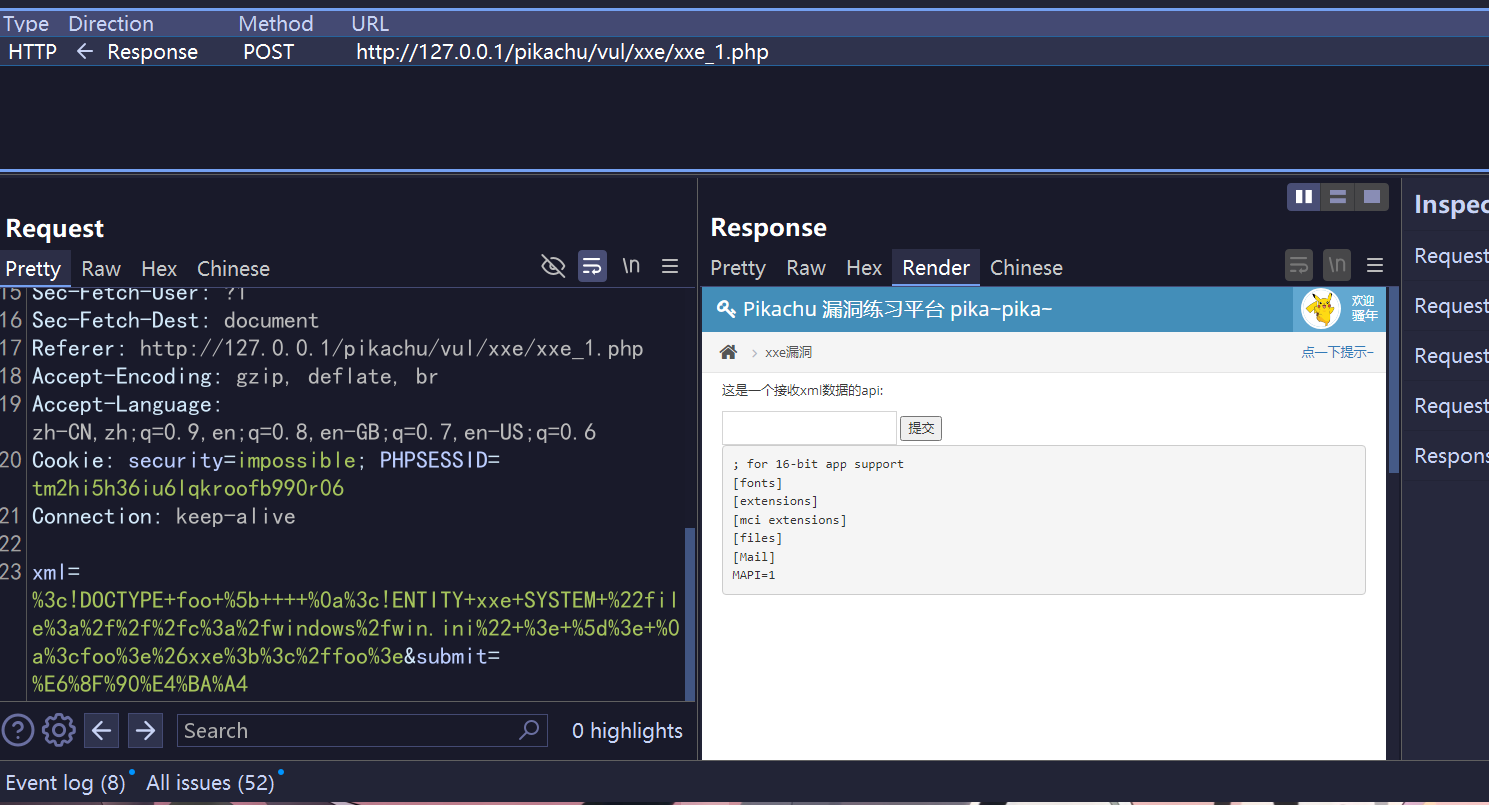Click the xml data input box
Image resolution: width=1489 pixels, height=805 pixels.
pyautogui.click(x=809, y=428)
